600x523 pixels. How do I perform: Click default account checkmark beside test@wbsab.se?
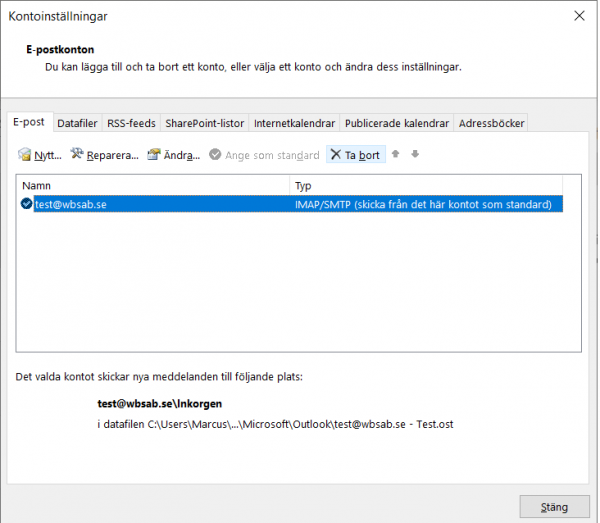click(x=26, y=204)
